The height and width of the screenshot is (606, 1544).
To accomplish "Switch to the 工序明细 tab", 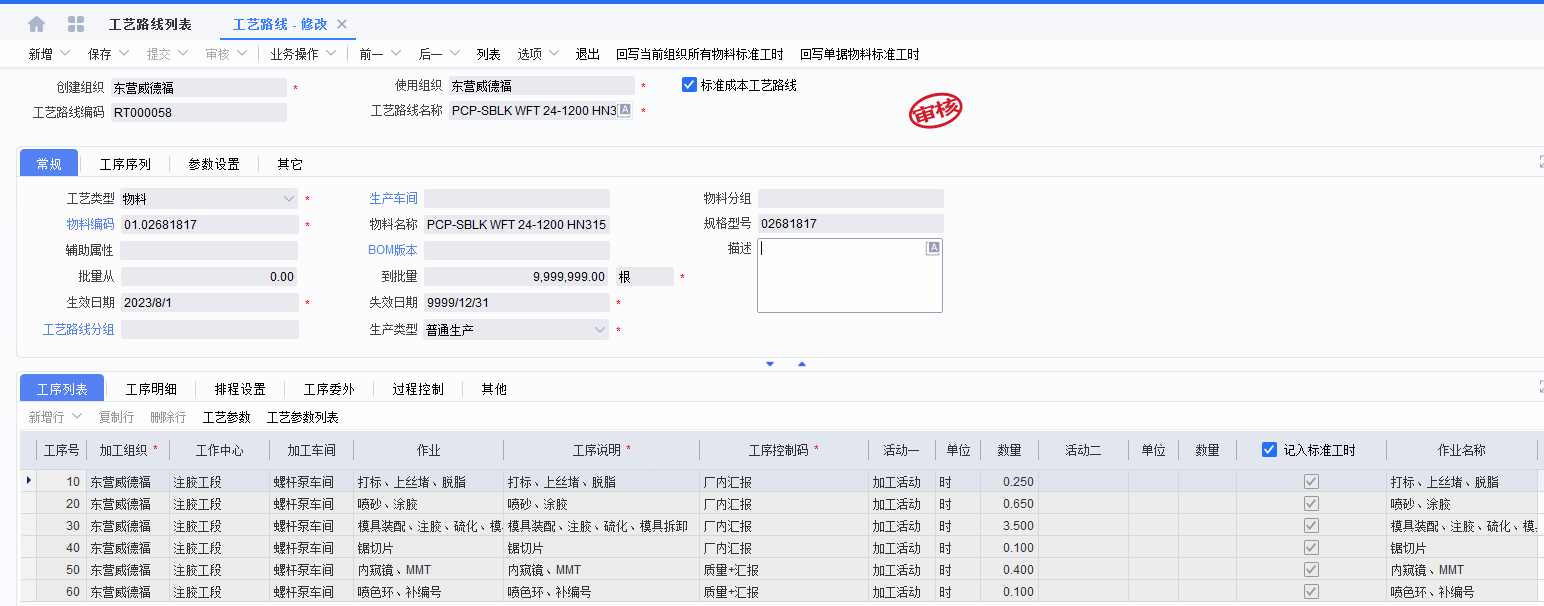I will point(151,389).
